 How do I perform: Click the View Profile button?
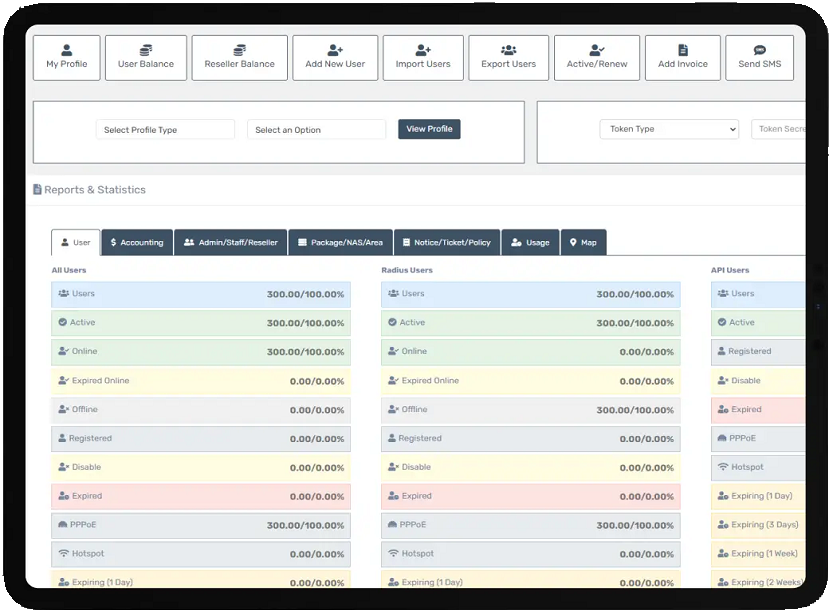click(x=429, y=129)
